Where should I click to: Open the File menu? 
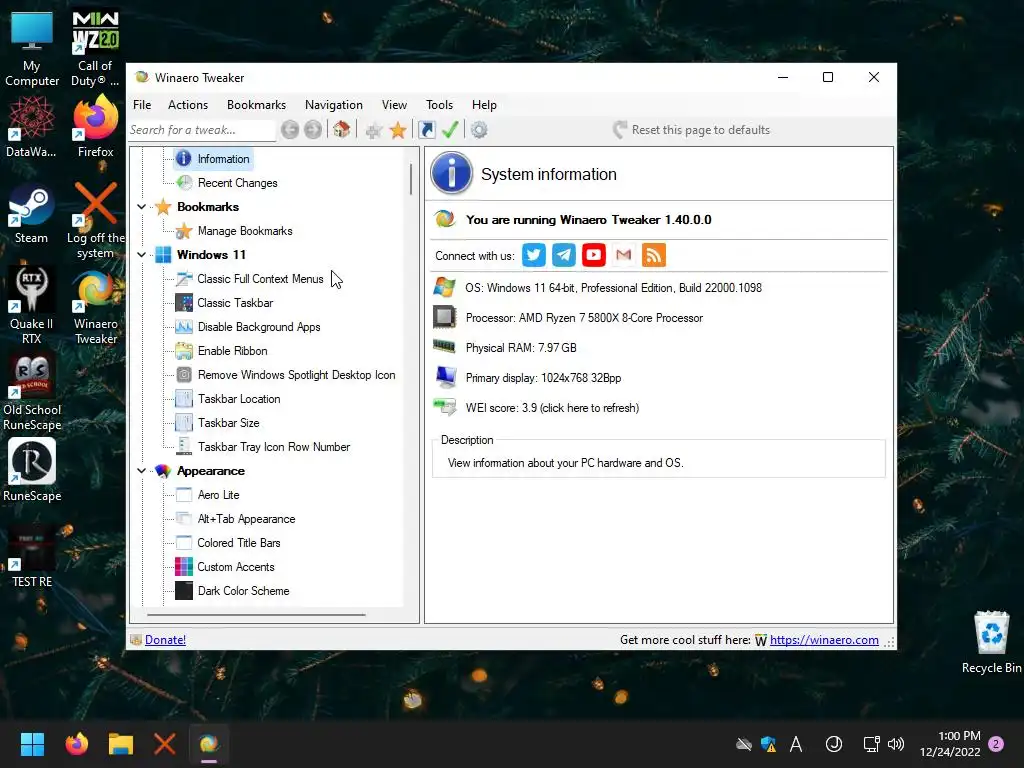click(142, 104)
